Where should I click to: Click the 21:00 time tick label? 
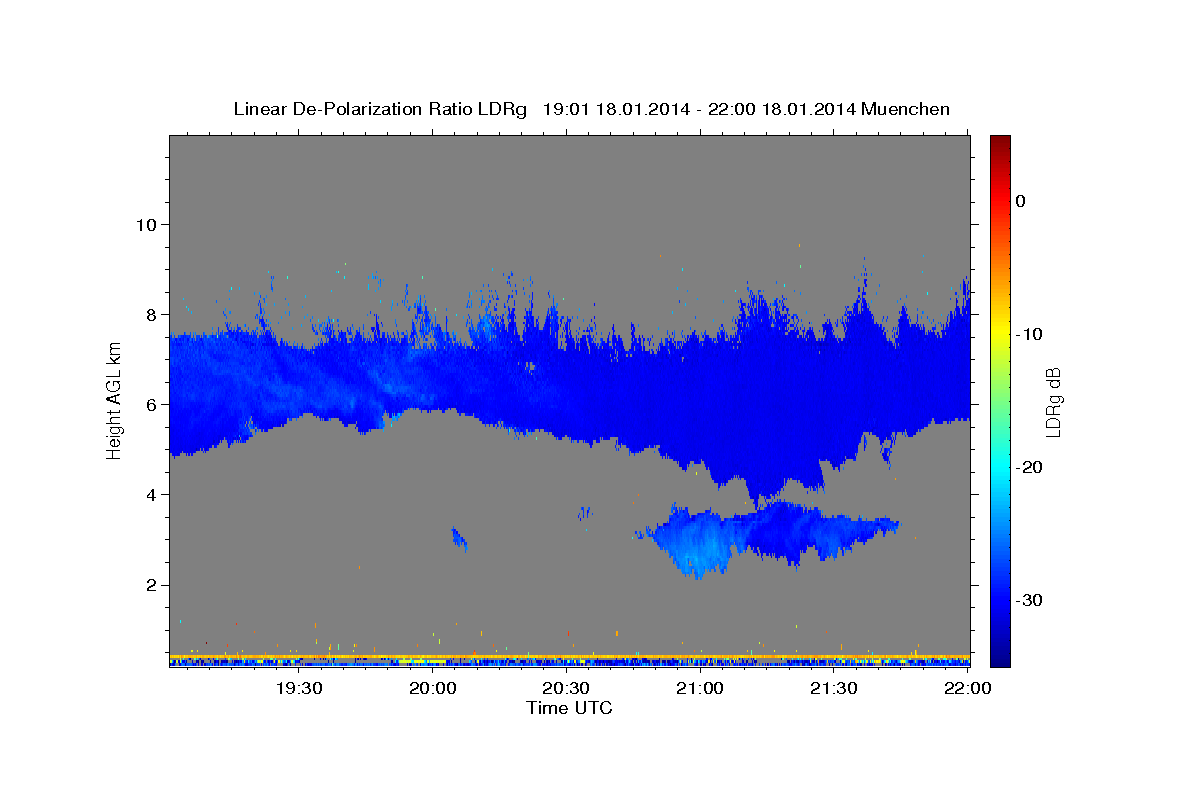[700, 688]
